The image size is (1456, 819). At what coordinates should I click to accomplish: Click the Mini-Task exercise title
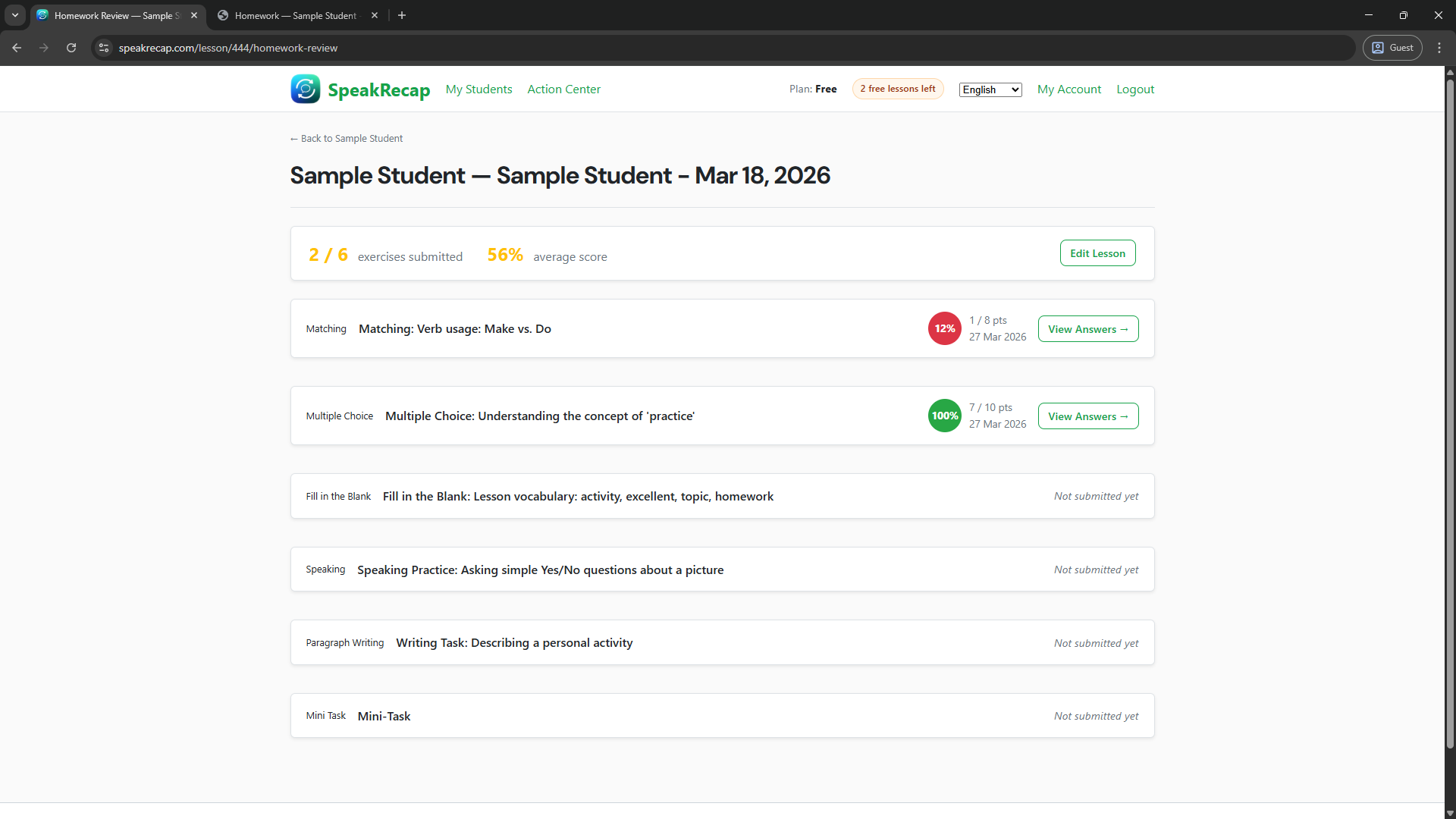point(384,716)
